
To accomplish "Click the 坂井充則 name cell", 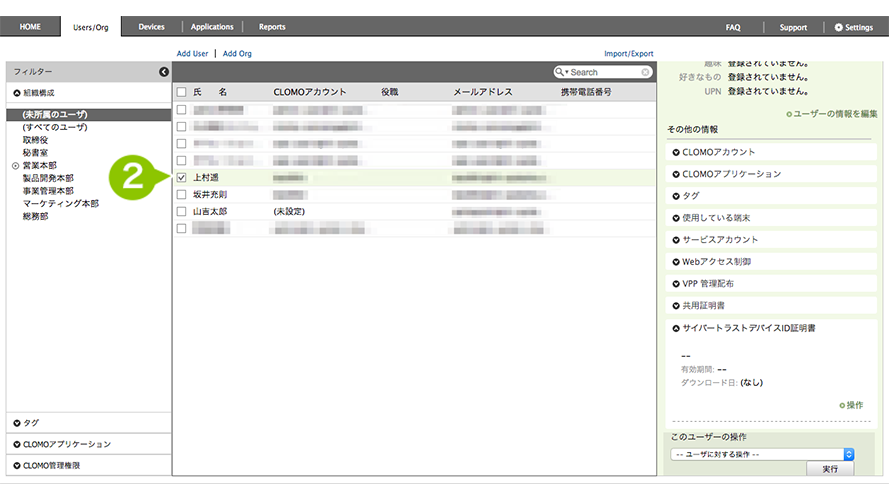I will (210, 194).
